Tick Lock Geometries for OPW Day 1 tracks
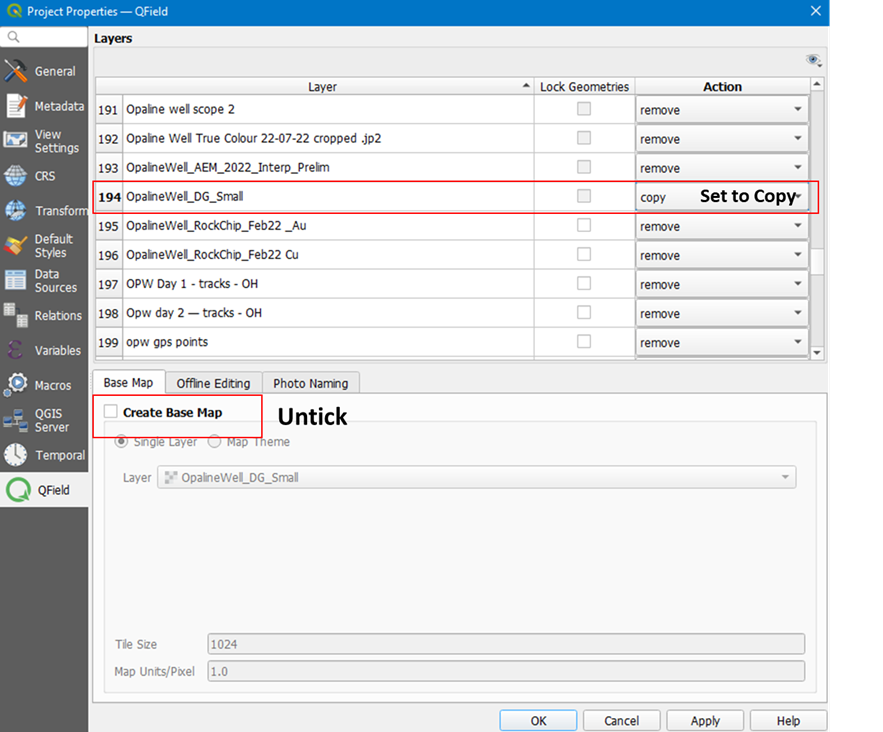Image resolution: width=883 pixels, height=732 pixels. 584,283
